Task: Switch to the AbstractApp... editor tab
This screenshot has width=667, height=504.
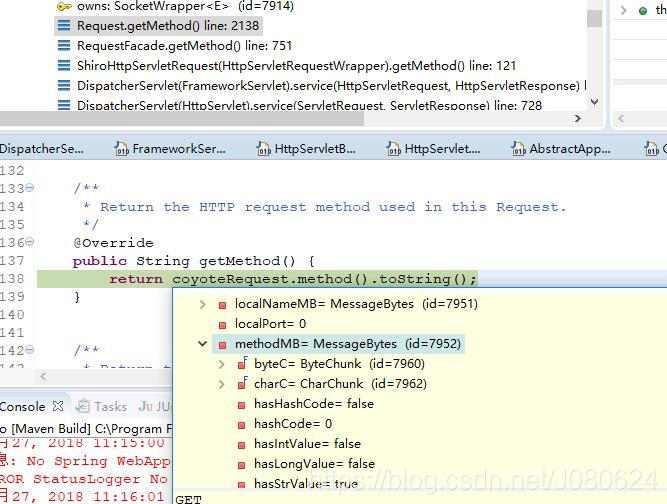Action: 561,149
